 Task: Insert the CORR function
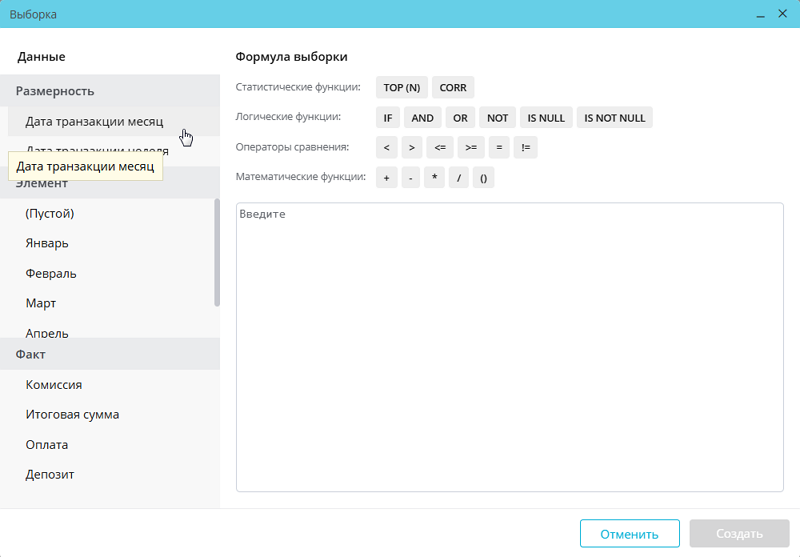pyautogui.click(x=453, y=88)
